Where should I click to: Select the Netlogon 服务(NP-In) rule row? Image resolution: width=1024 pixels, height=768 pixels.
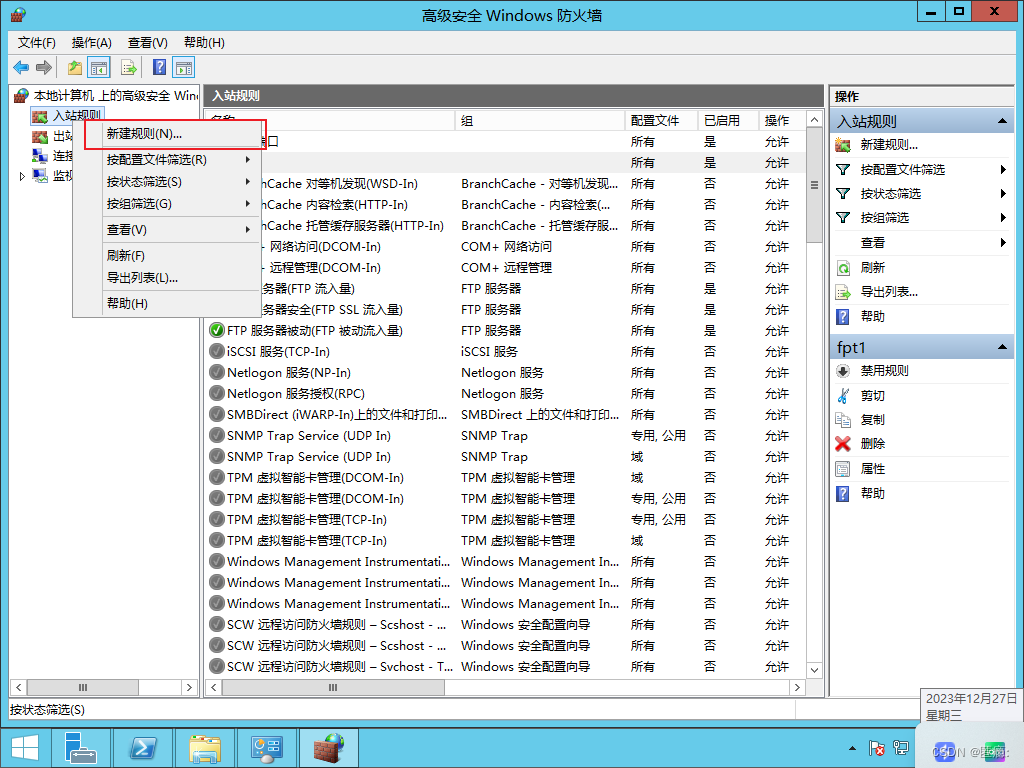click(x=506, y=373)
